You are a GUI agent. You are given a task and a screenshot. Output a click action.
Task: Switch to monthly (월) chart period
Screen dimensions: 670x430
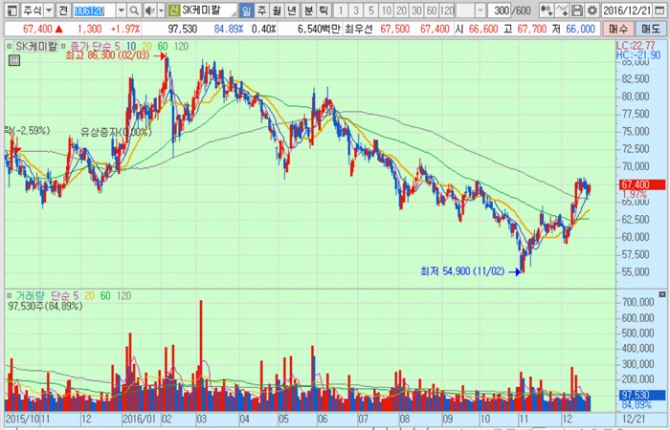point(278,8)
